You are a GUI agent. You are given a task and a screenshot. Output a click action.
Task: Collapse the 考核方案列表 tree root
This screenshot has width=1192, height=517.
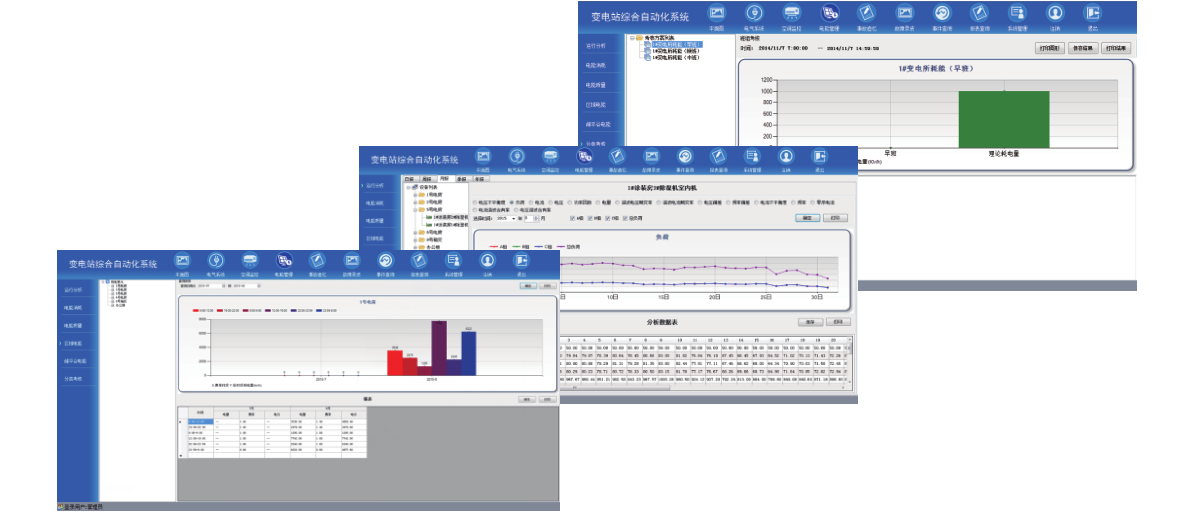[632, 37]
